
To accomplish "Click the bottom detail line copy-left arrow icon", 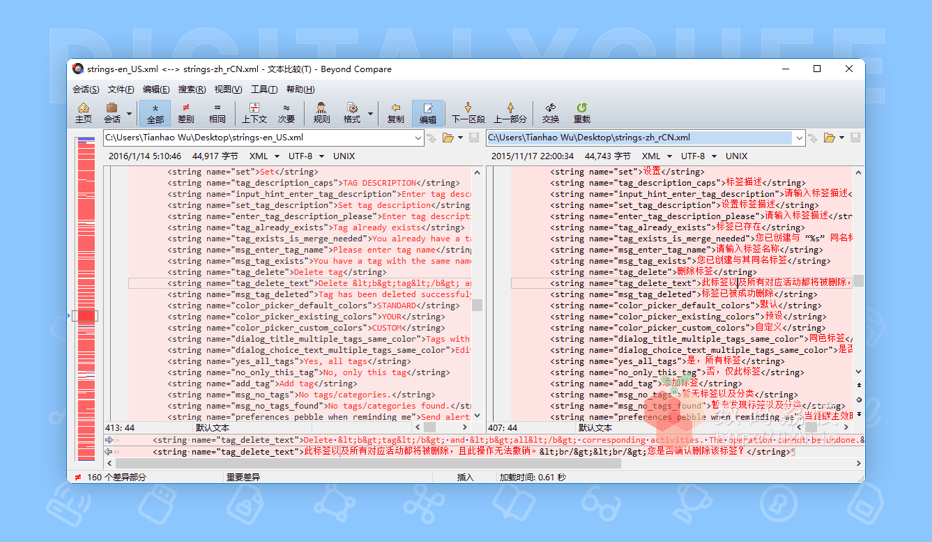I will point(109,452).
